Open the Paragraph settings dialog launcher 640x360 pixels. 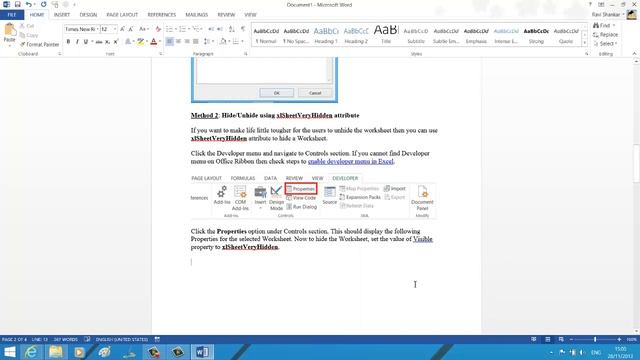click(246, 54)
